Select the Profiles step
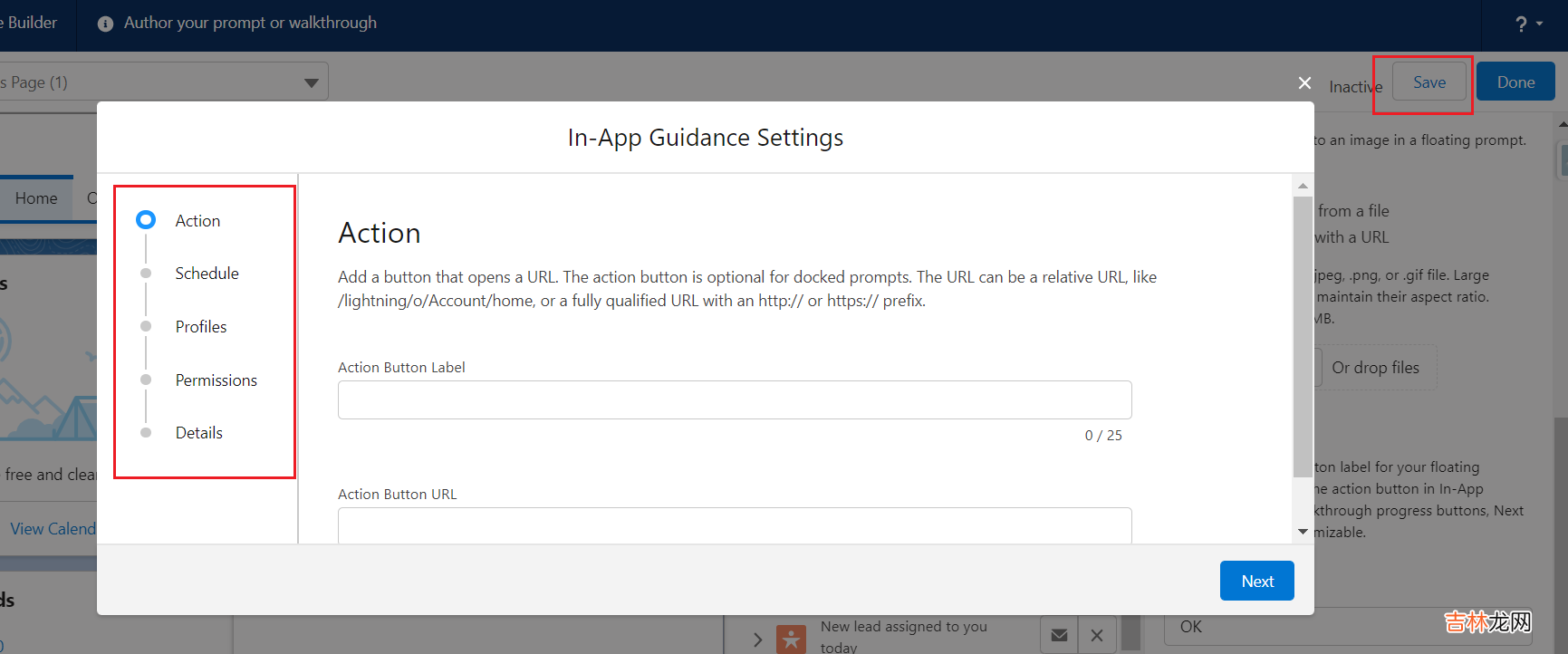 coord(201,327)
